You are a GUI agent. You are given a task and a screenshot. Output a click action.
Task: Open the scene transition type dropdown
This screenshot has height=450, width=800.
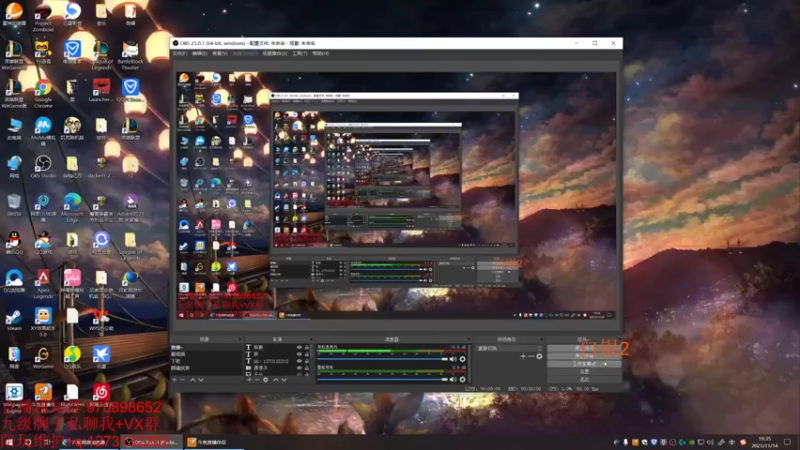point(509,348)
